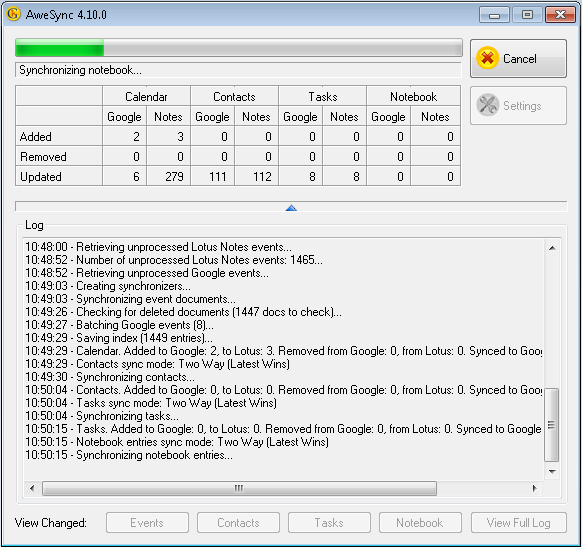Click log line 'Contacts sync mode: Two Way'
The width and height of the screenshot is (582, 547).
(x=157, y=364)
